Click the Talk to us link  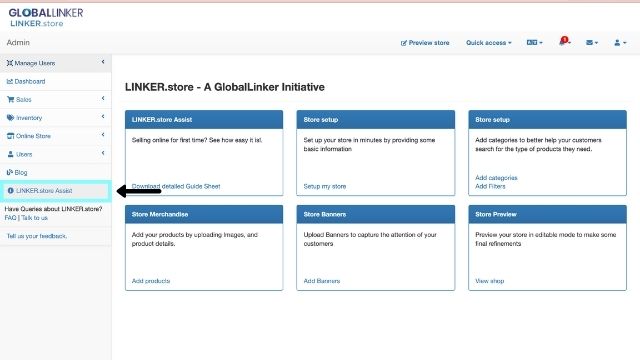click(34, 218)
